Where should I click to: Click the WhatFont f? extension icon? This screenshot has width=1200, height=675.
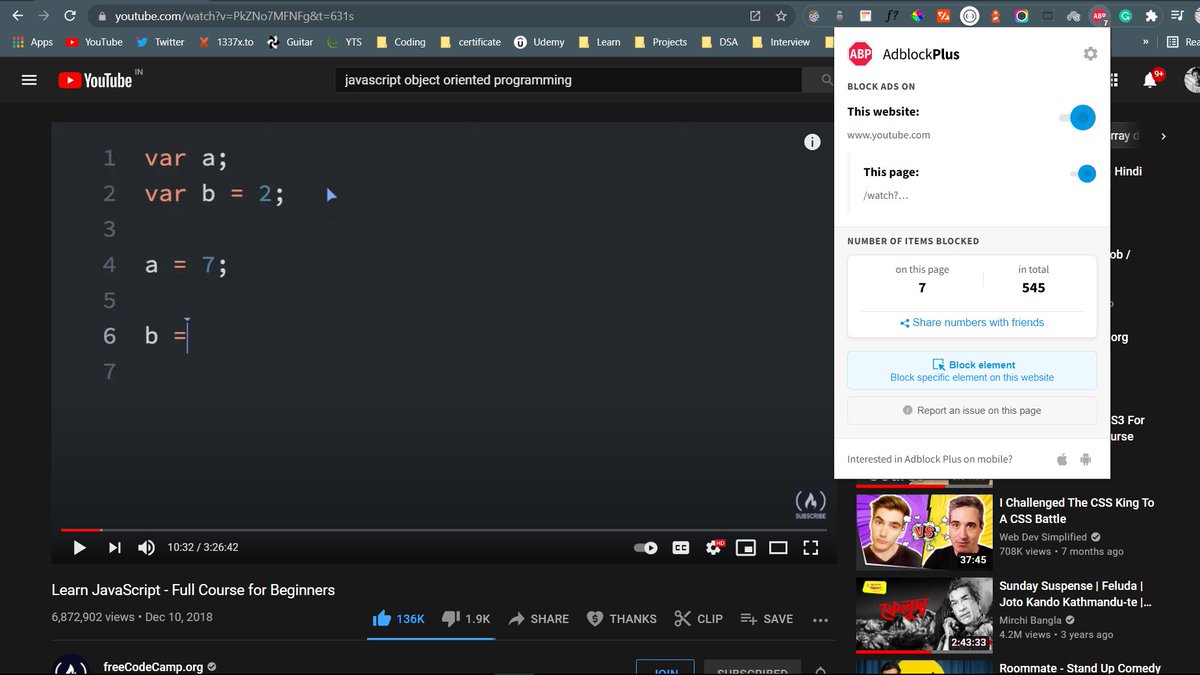891,16
